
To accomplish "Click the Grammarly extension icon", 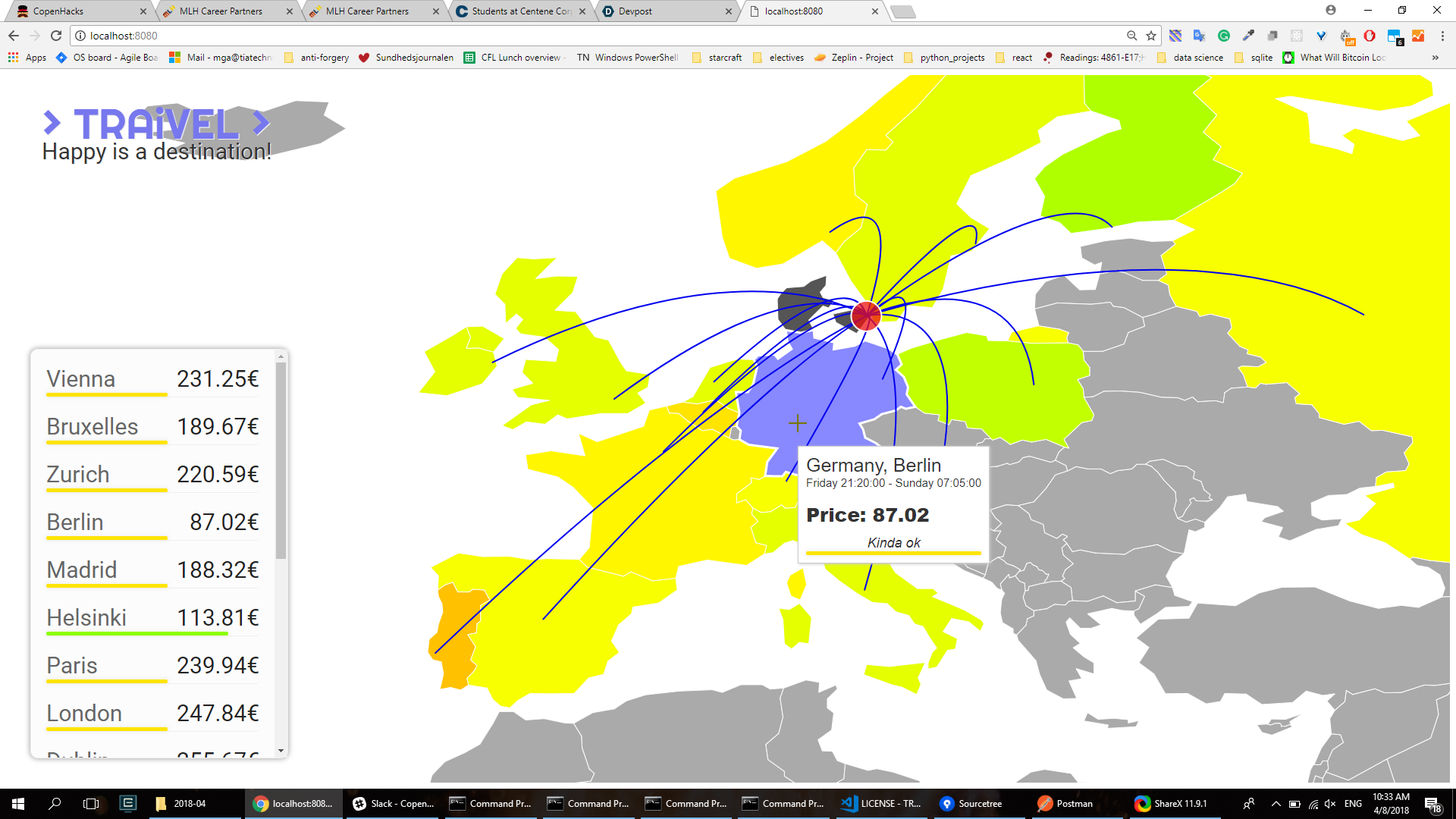I will pyautogui.click(x=1224, y=36).
